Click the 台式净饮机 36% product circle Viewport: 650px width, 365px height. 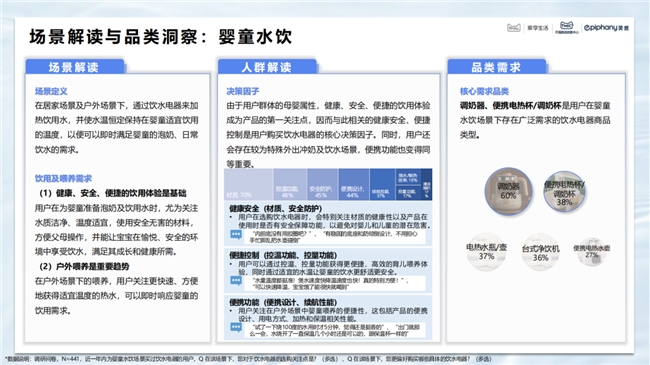point(541,252)
